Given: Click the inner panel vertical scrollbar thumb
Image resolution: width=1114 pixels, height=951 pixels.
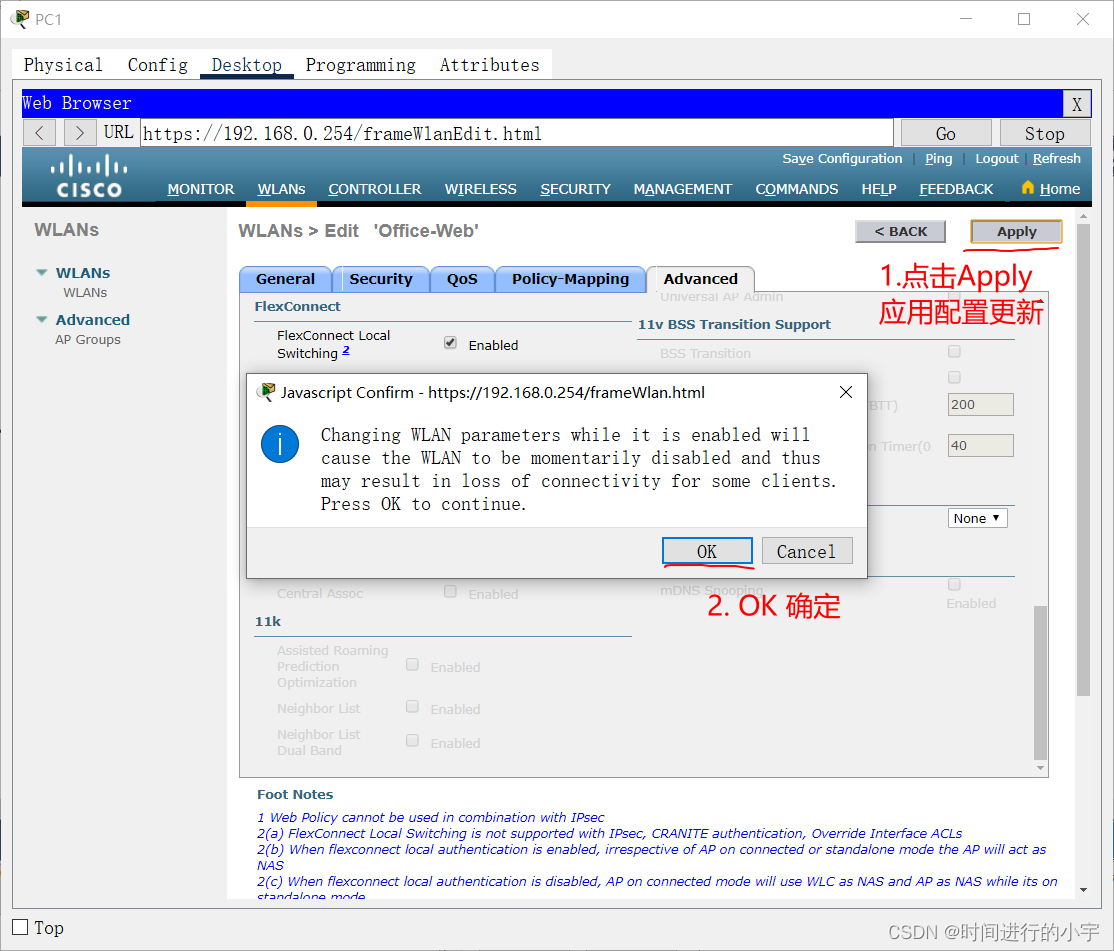Looking at the screenshot, I should coord(1040,682).
